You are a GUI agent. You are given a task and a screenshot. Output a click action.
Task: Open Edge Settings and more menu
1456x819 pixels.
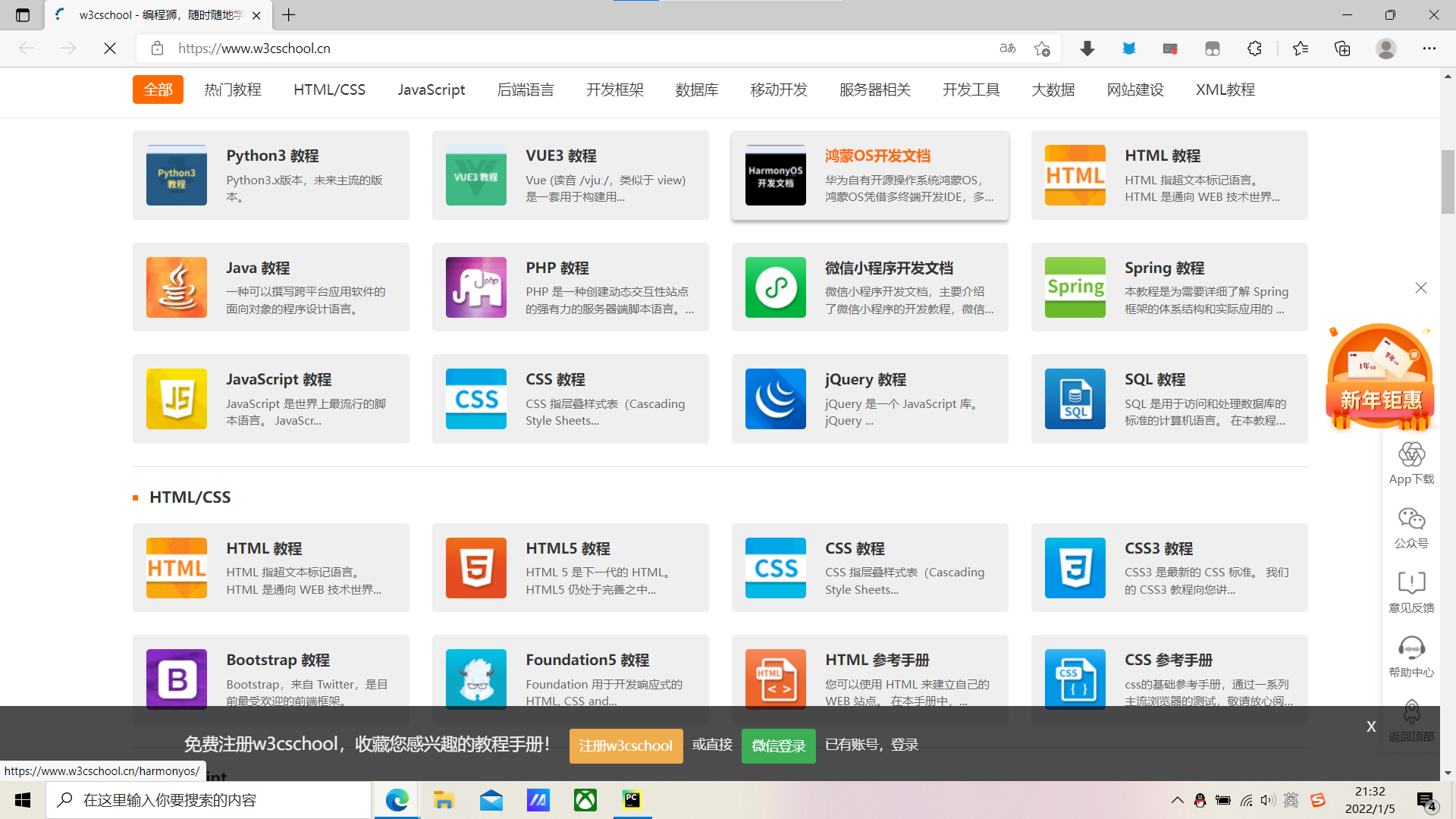click(x=1429, y=49)
